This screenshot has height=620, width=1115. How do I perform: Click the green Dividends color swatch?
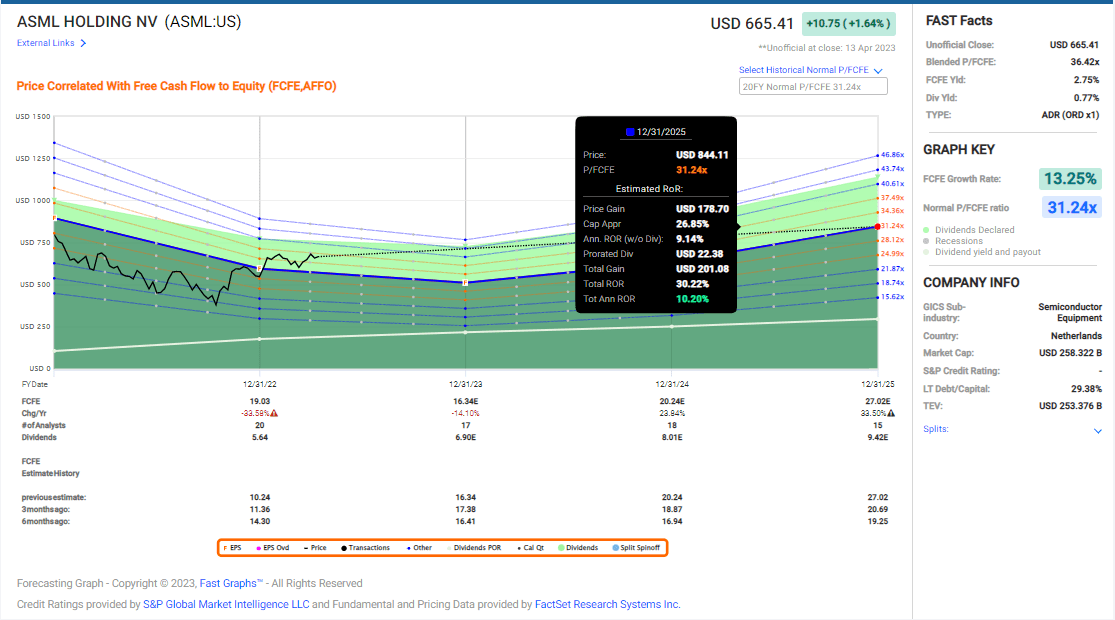pyautogui.click(x=560, y=547)
